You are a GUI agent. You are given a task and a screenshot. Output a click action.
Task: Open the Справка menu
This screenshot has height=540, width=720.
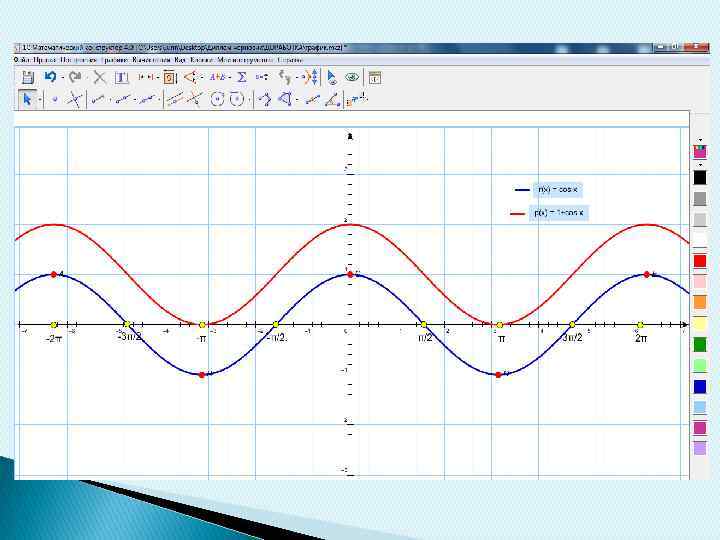click(x=290, y=60)
